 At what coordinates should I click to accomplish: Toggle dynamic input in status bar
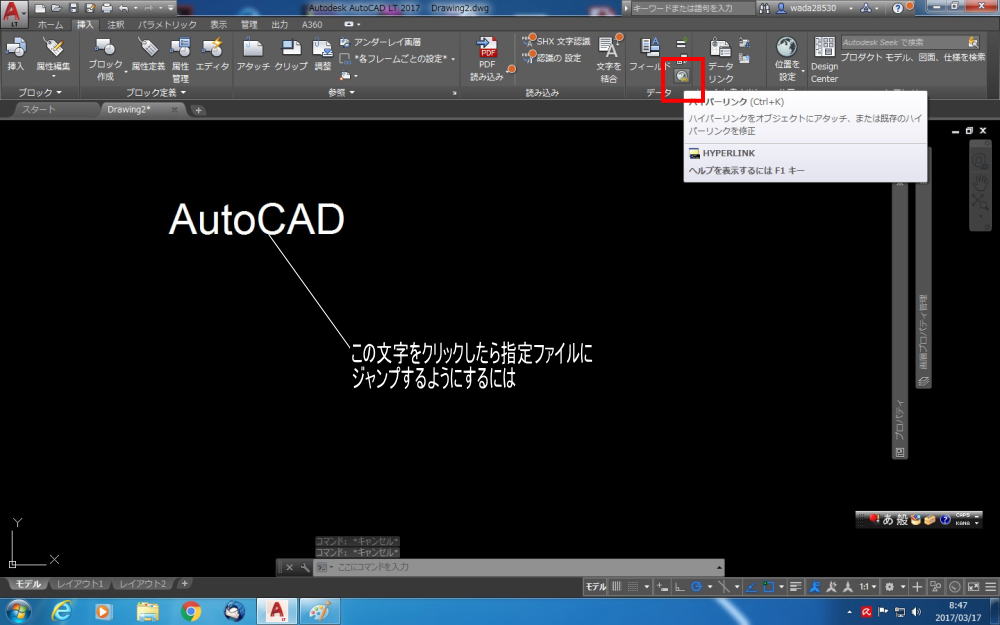pos(663,587)
